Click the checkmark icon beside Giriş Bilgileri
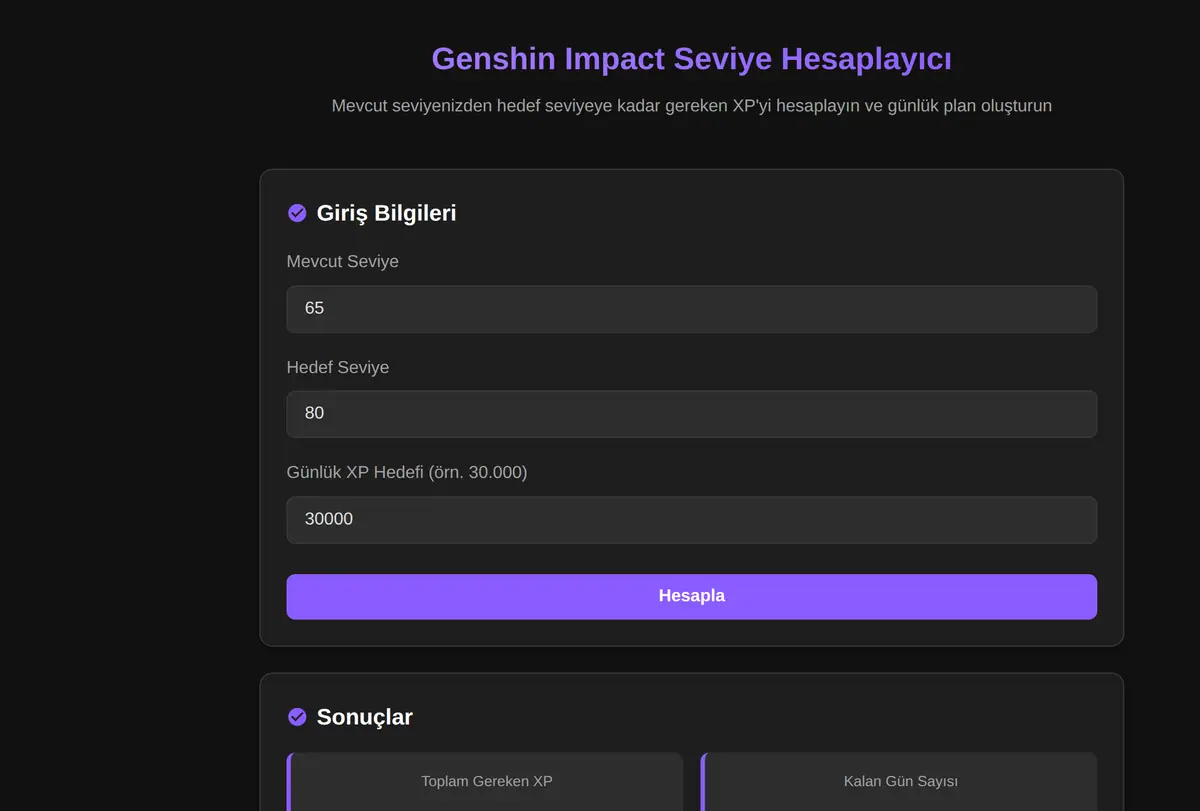The width and height of the screenshot is (1200, 811). (x=297, y=213)
